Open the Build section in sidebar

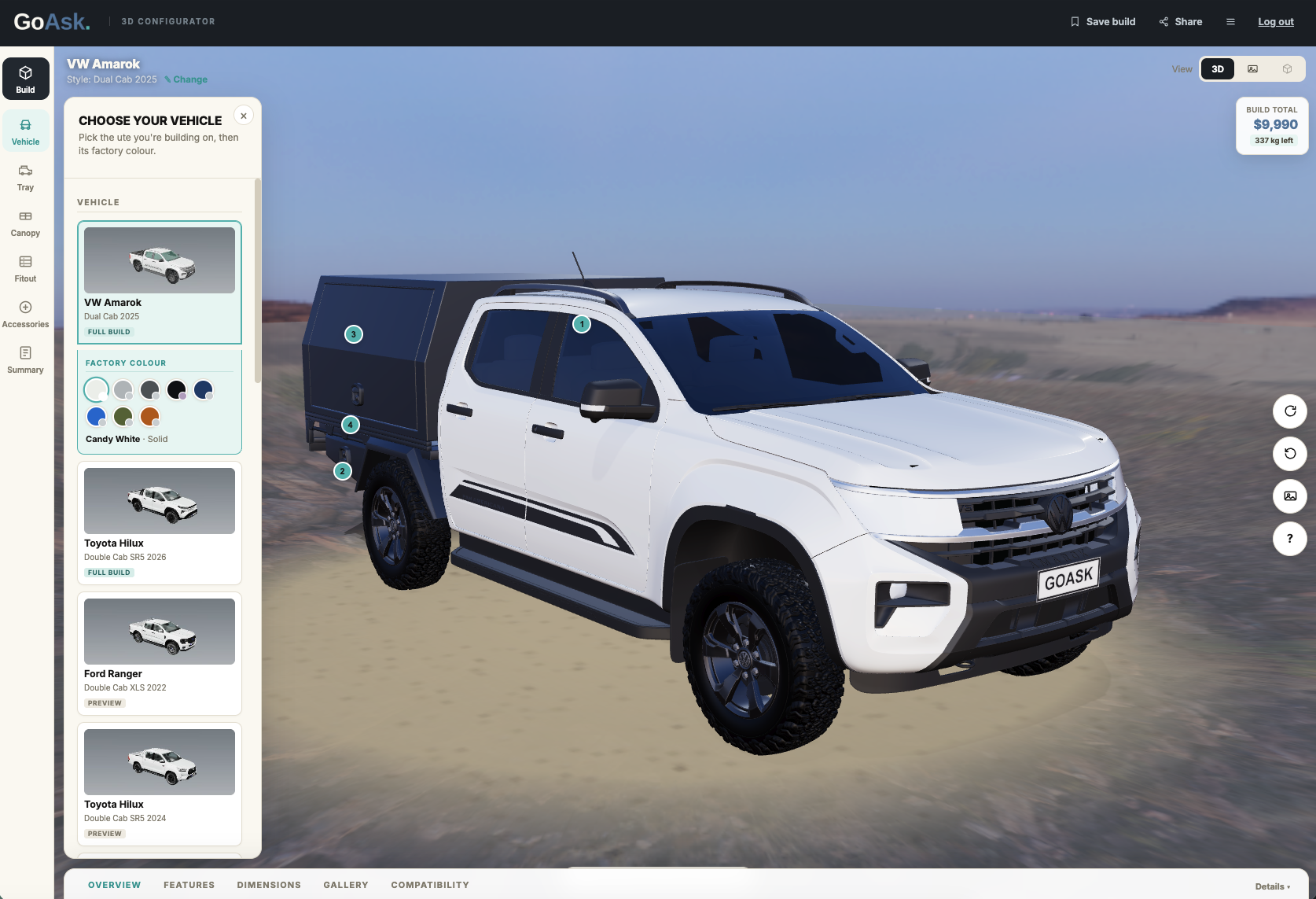(25, 79)
